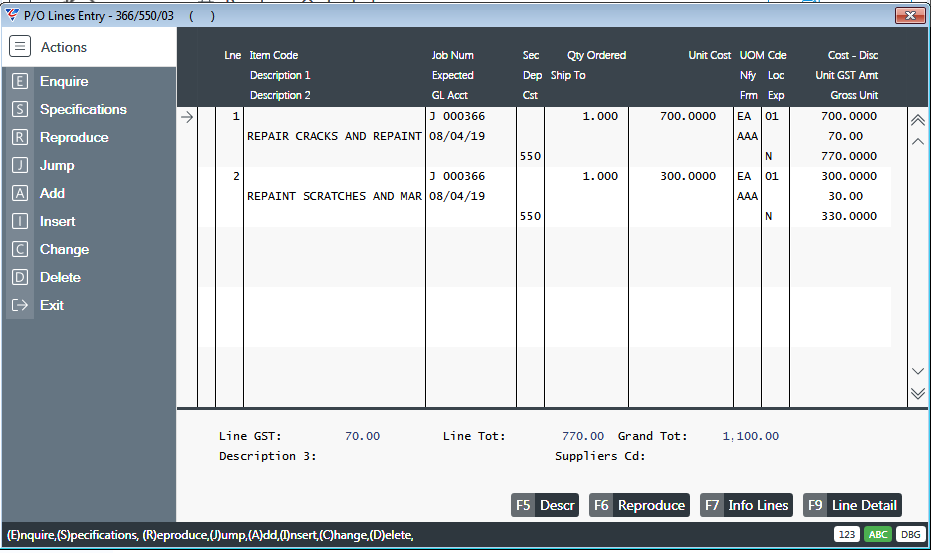Click the F5 Descr button

pos(545,505)
